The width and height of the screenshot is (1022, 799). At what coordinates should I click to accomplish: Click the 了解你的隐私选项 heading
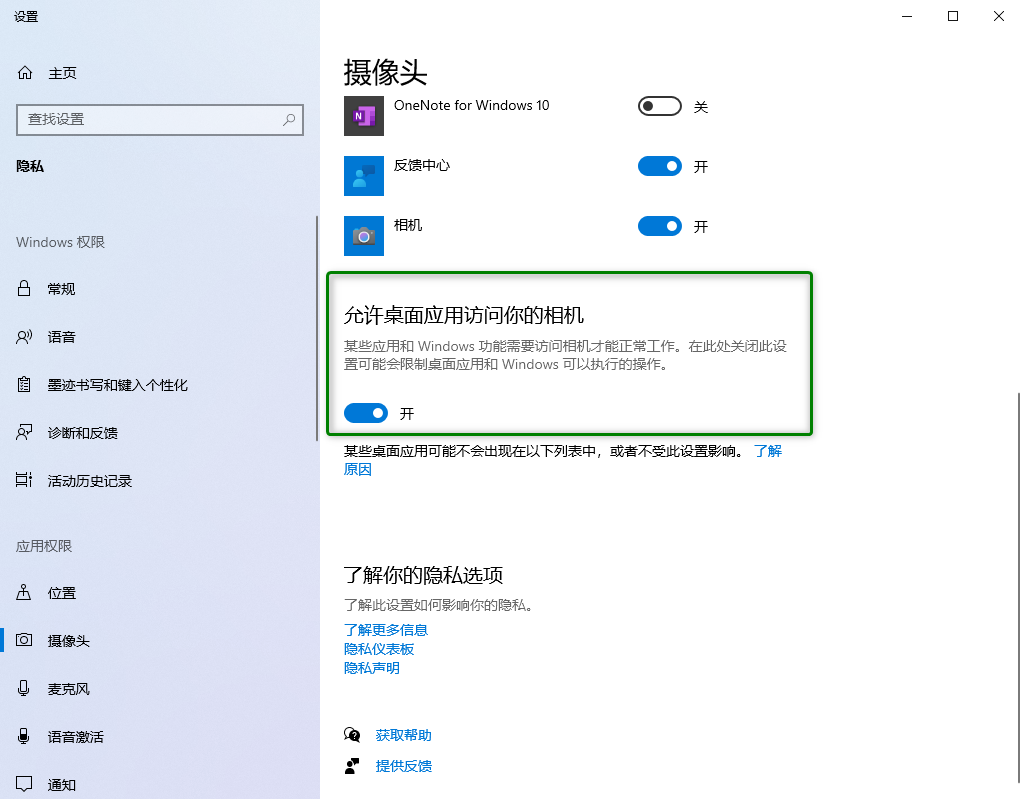tap(423, 575)
